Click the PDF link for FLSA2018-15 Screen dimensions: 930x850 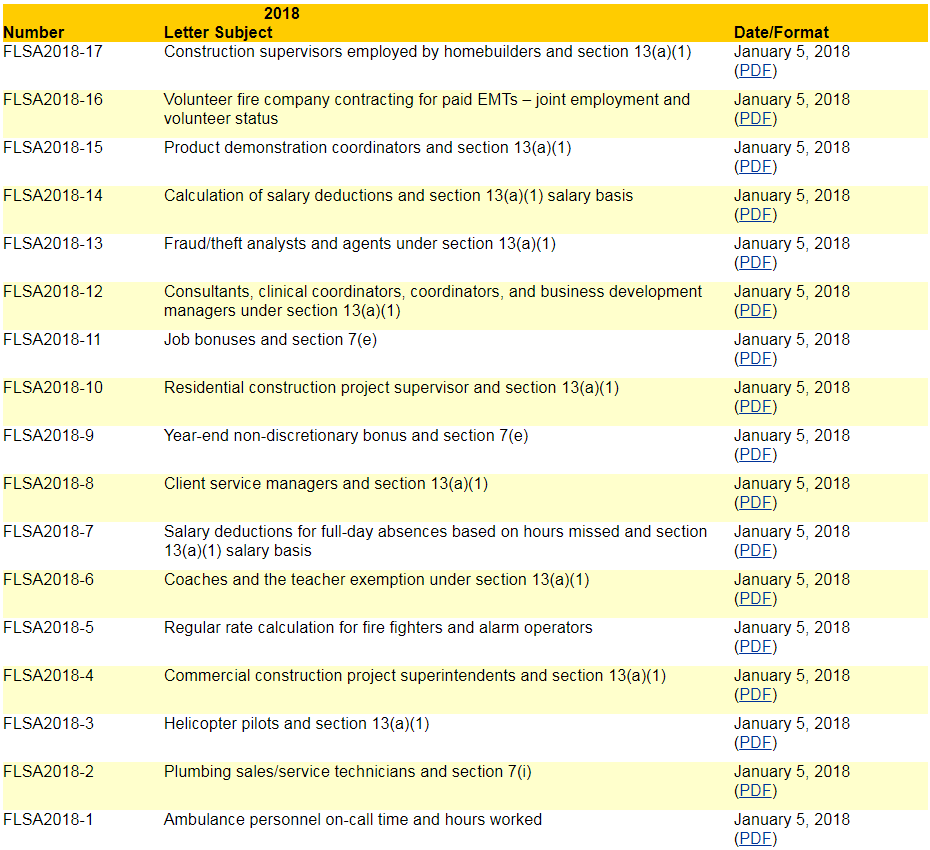click(755, 167)
